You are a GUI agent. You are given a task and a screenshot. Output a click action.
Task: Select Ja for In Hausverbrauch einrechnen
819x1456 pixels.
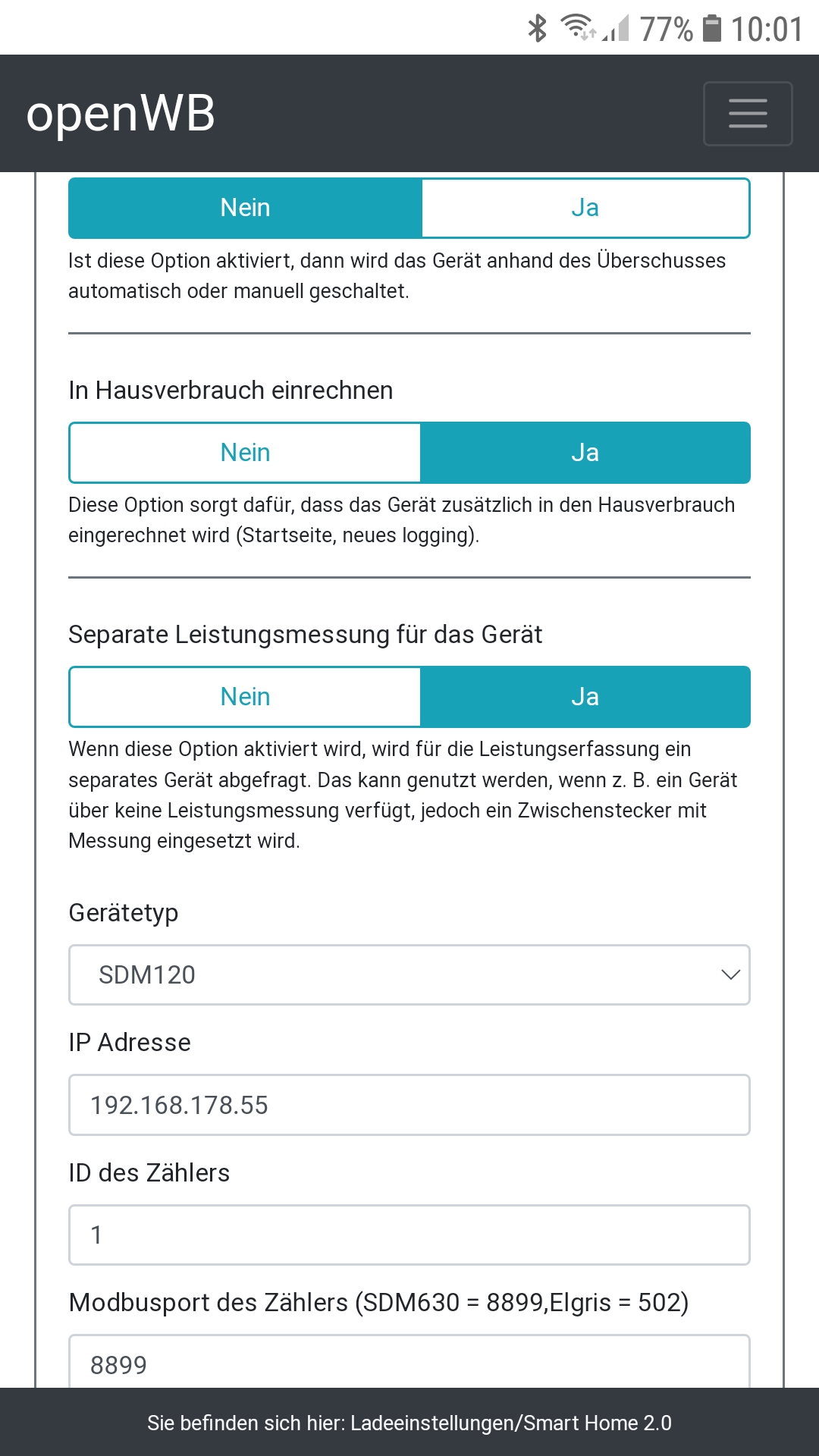point(585,453)
